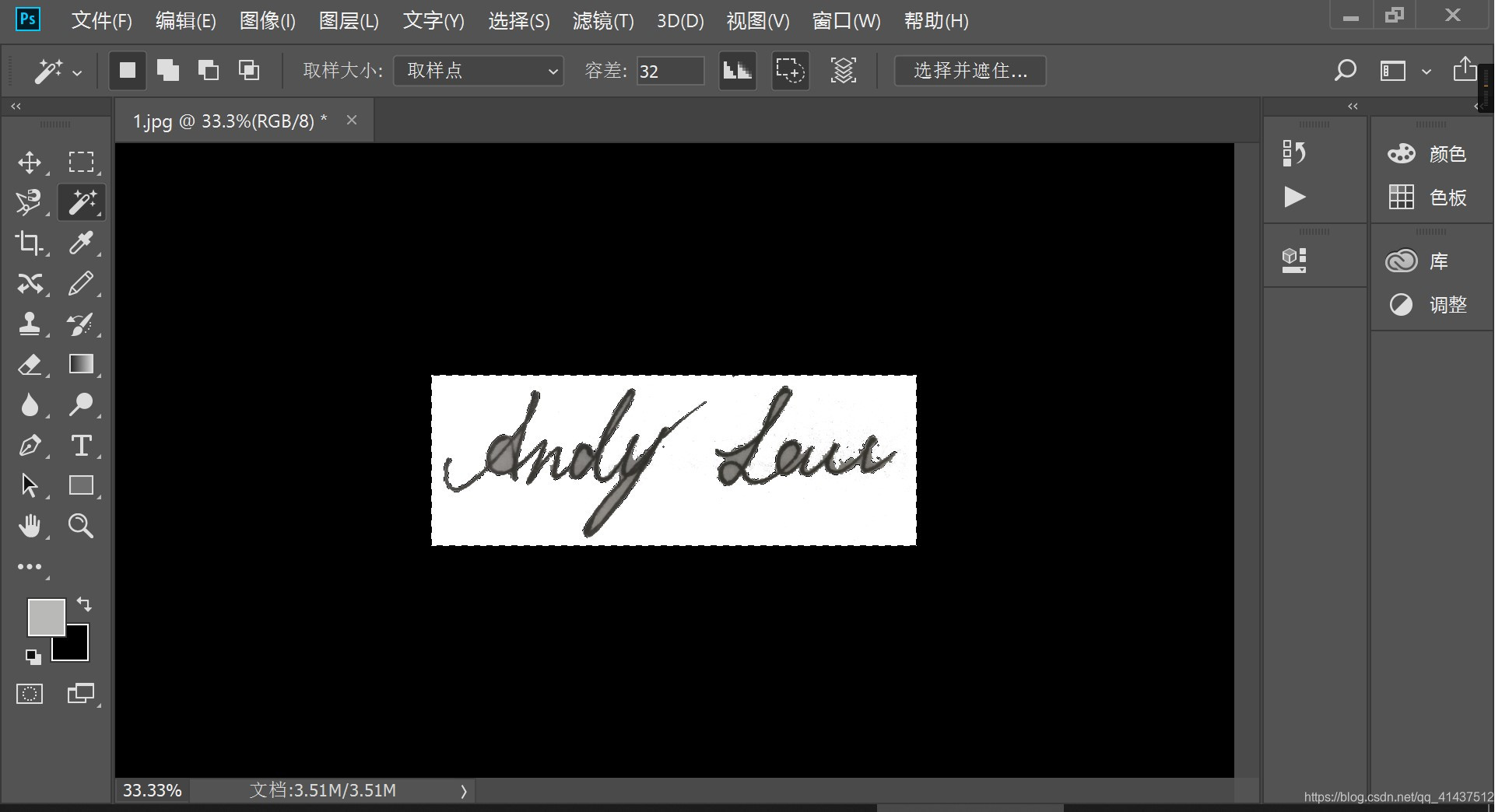Open the 3D/Properties panel icon
The image size is (1502, 812).
(1294, 260)
